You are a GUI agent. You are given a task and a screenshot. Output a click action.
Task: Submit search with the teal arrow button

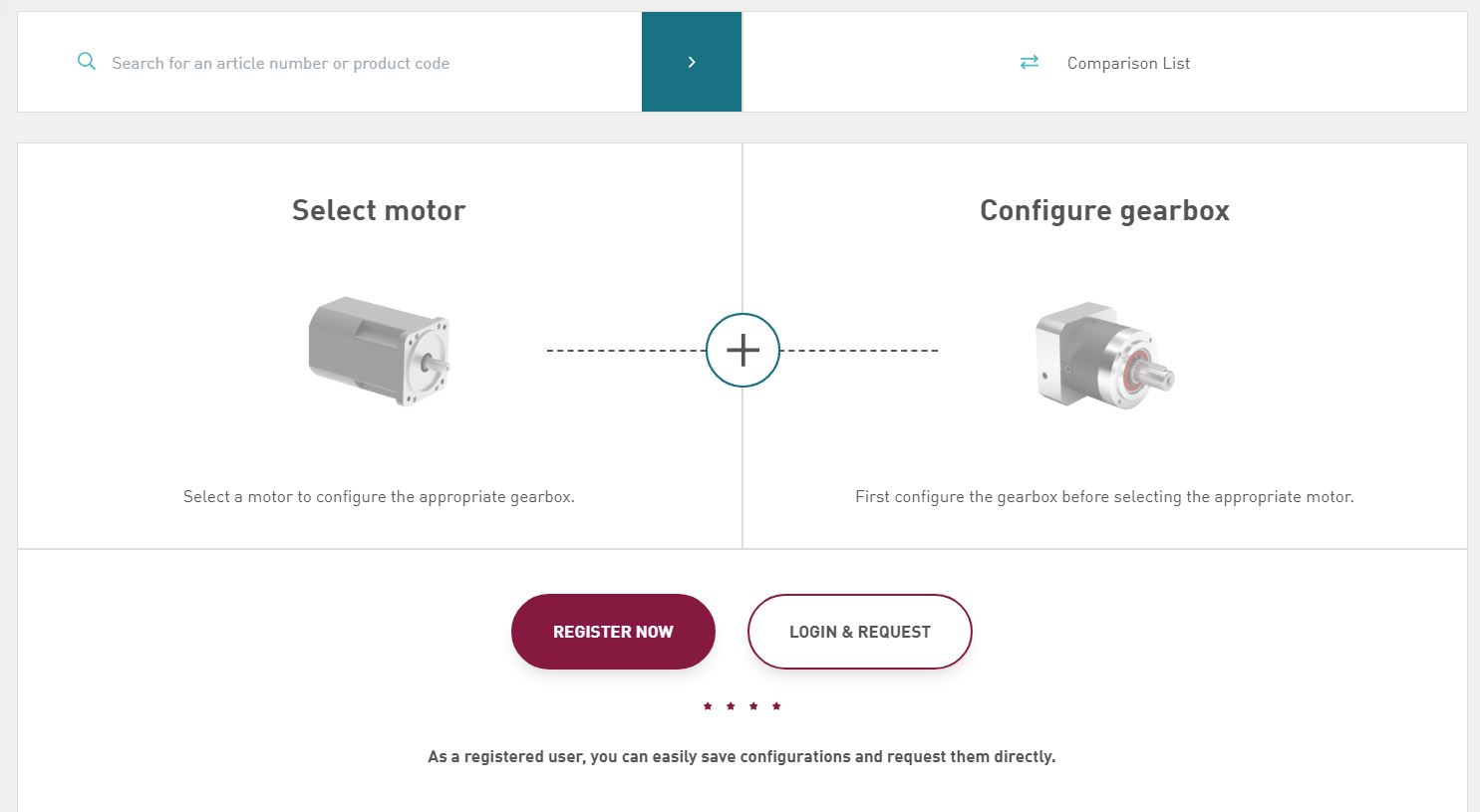[692, 62]
